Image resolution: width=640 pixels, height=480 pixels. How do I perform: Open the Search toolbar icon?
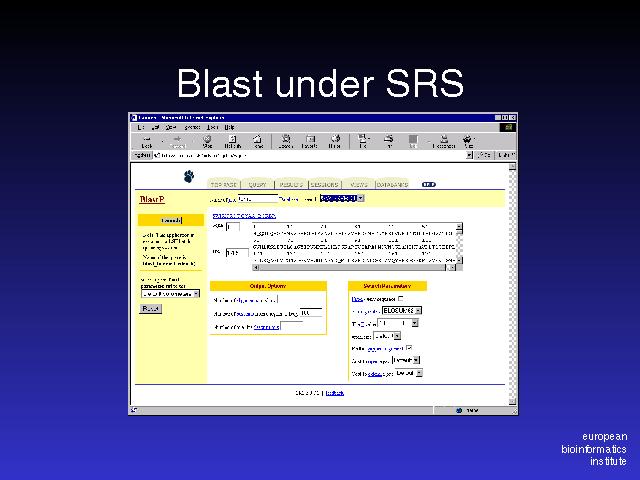pyautogui.click(x=285, y=141)
